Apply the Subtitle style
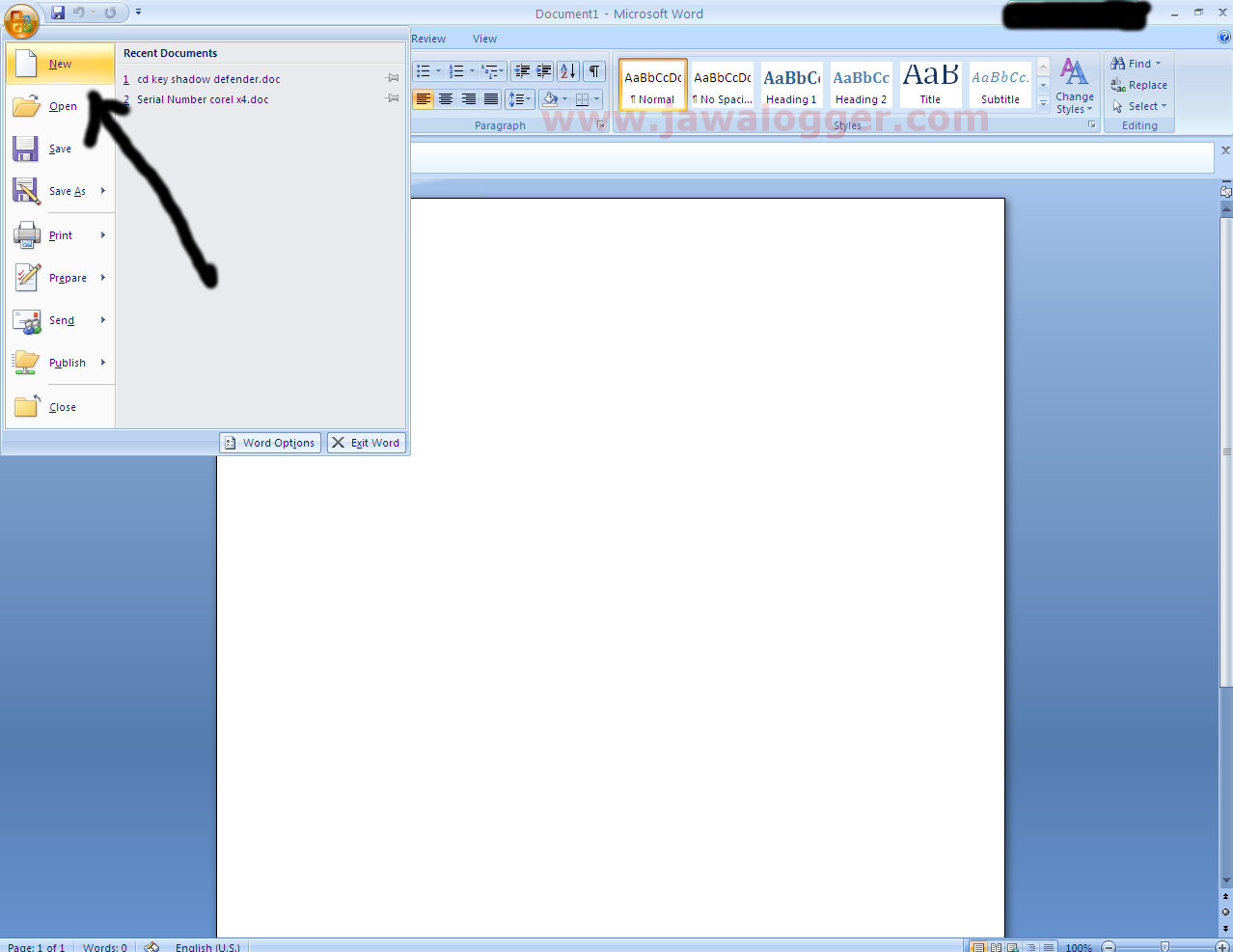 pos(1000,86)
